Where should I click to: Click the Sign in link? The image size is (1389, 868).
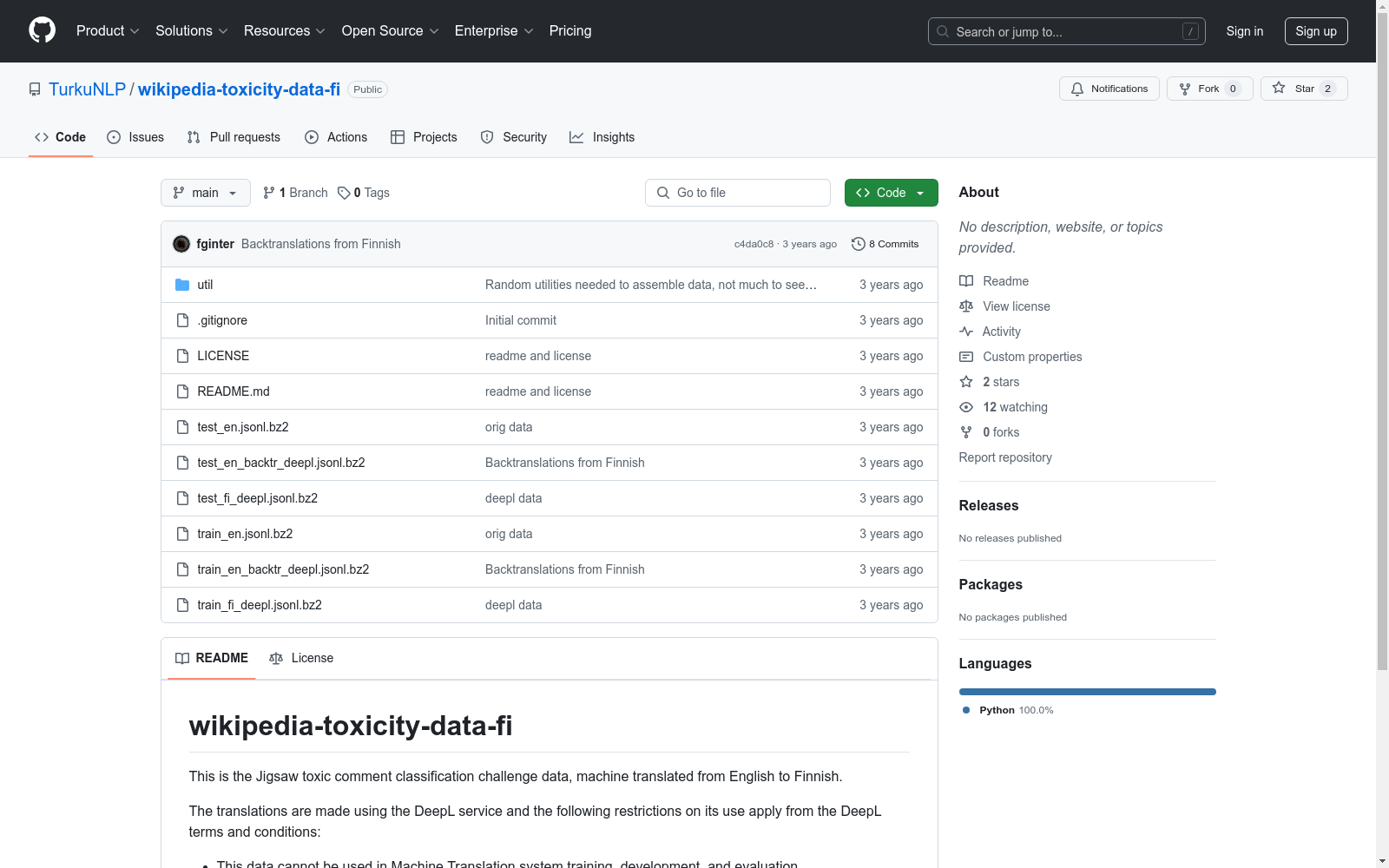(x=1245, y=31)
